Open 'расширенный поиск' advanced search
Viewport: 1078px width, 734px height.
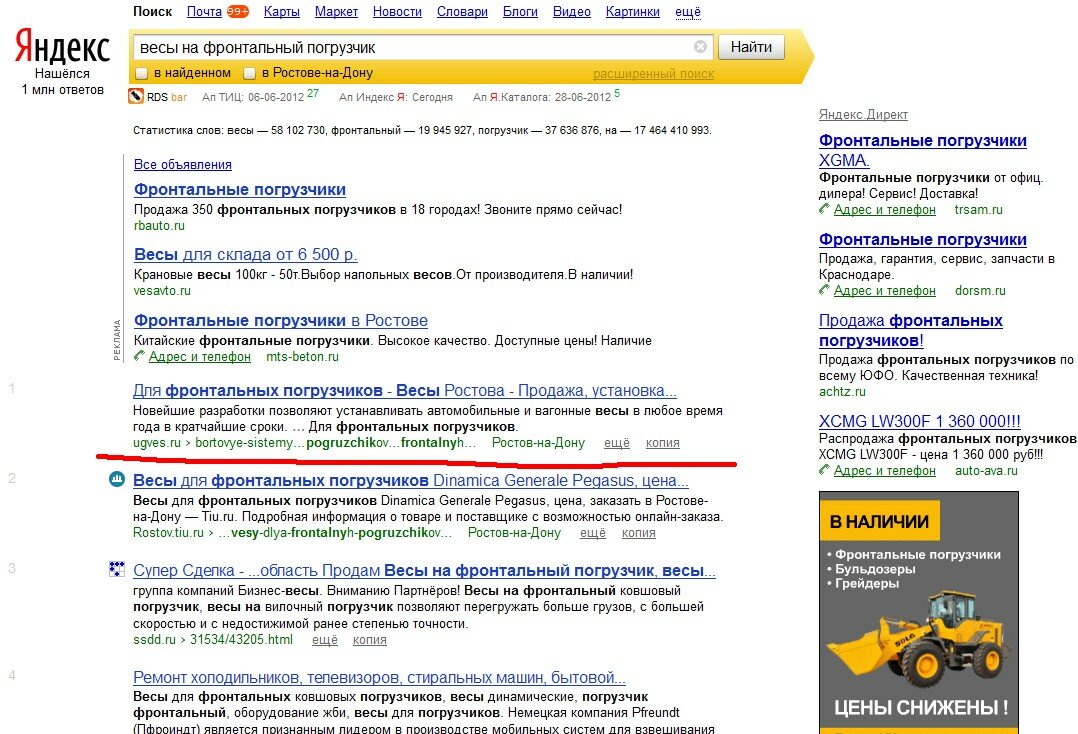pos(653,74)
